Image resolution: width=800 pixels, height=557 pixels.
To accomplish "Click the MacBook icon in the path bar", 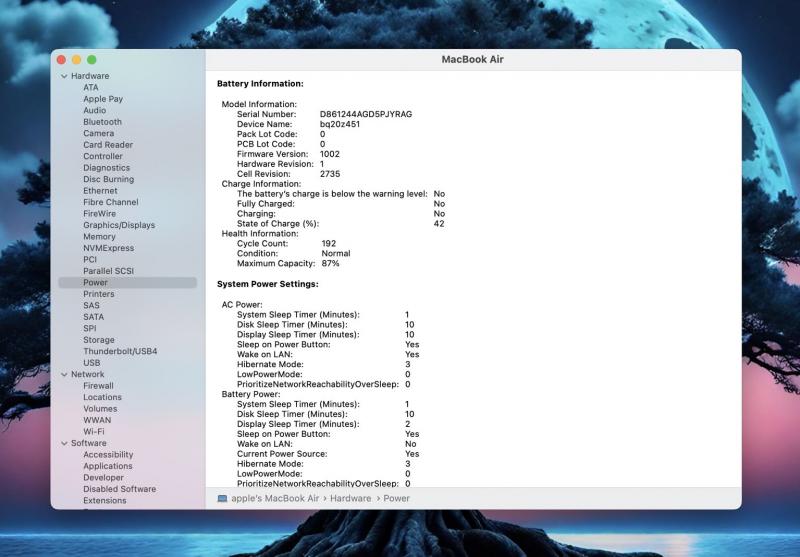I will click(222, 498).
